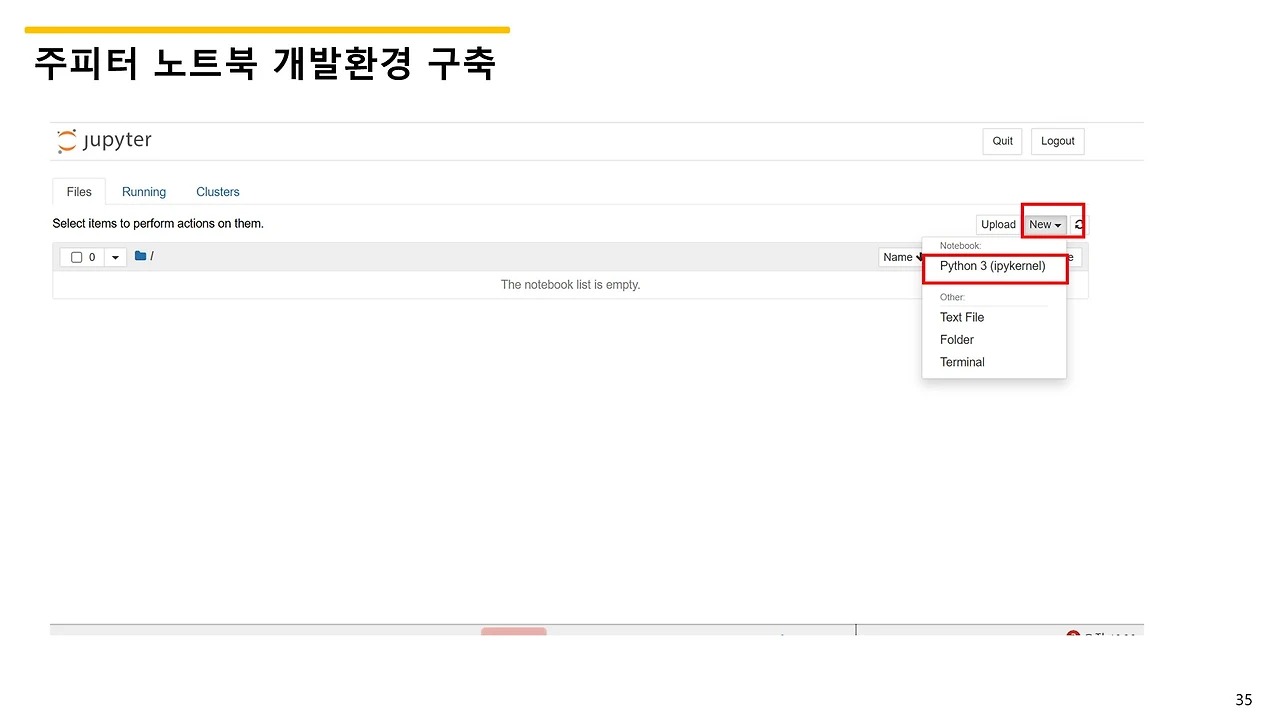Refresh the notebook list
Viewport: 1280px width, 720px height.
(1079, 225)
